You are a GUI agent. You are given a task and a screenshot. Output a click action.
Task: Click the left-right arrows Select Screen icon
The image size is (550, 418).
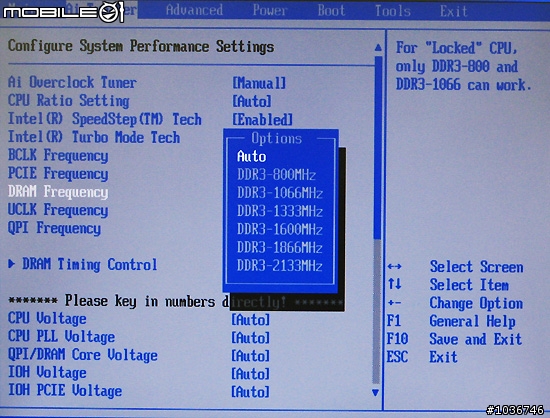pos(395,267)
